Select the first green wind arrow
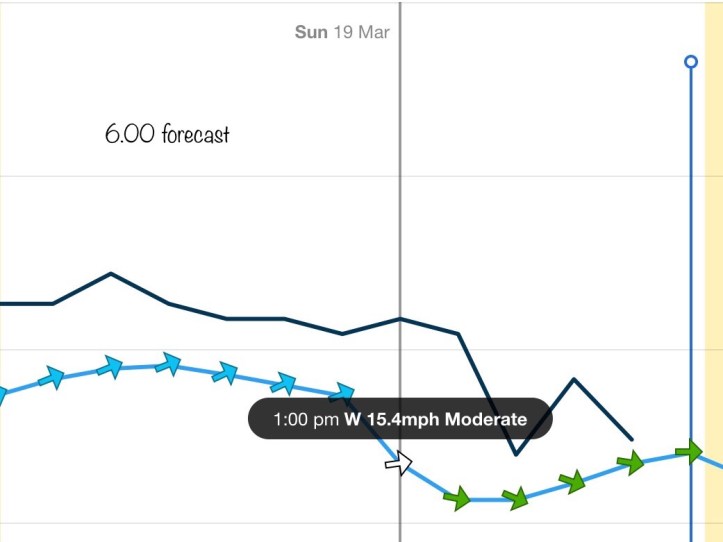The height and width of the screenshot is (542, 723). pos(457,497)
